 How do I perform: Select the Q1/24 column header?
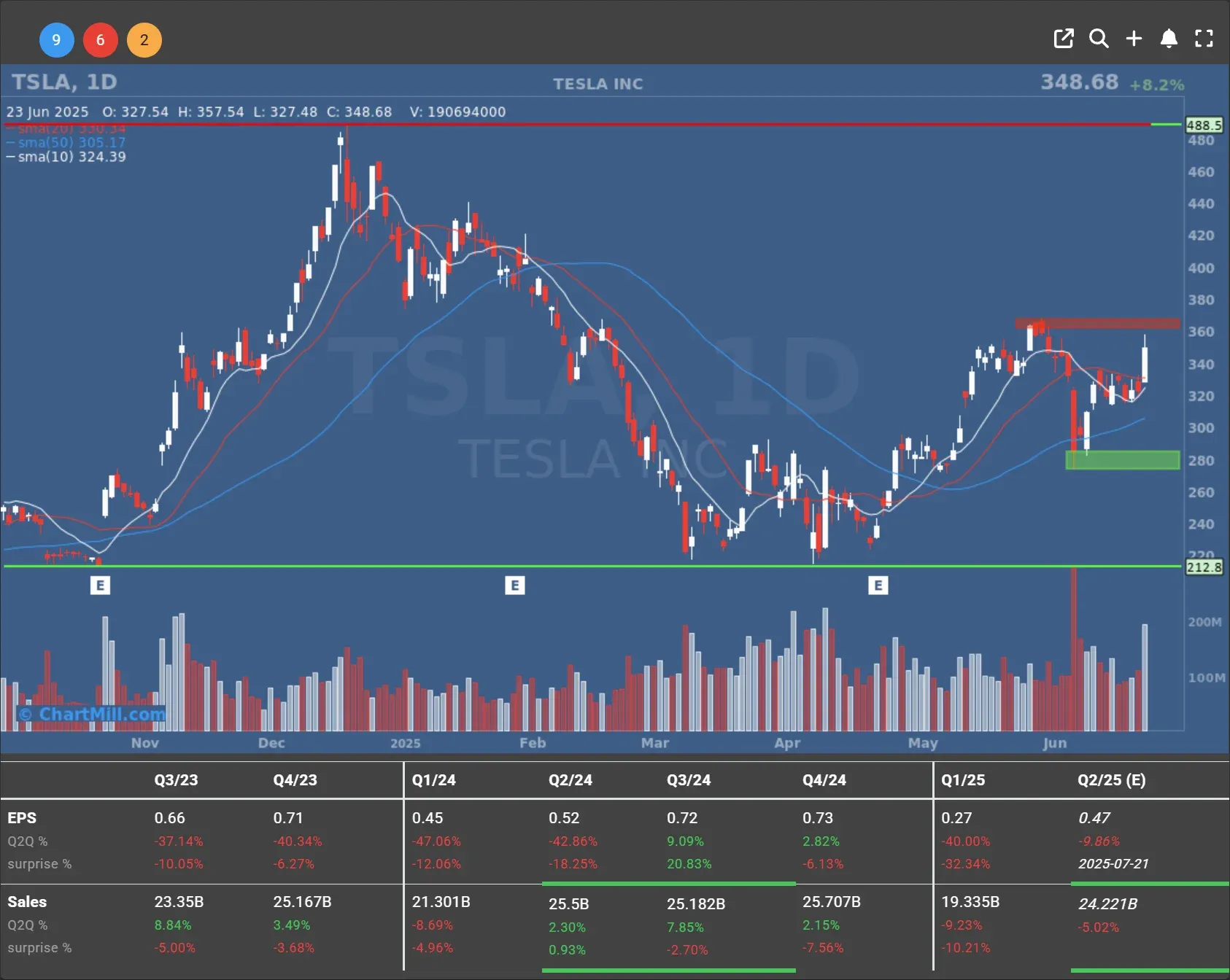(434, 780)
